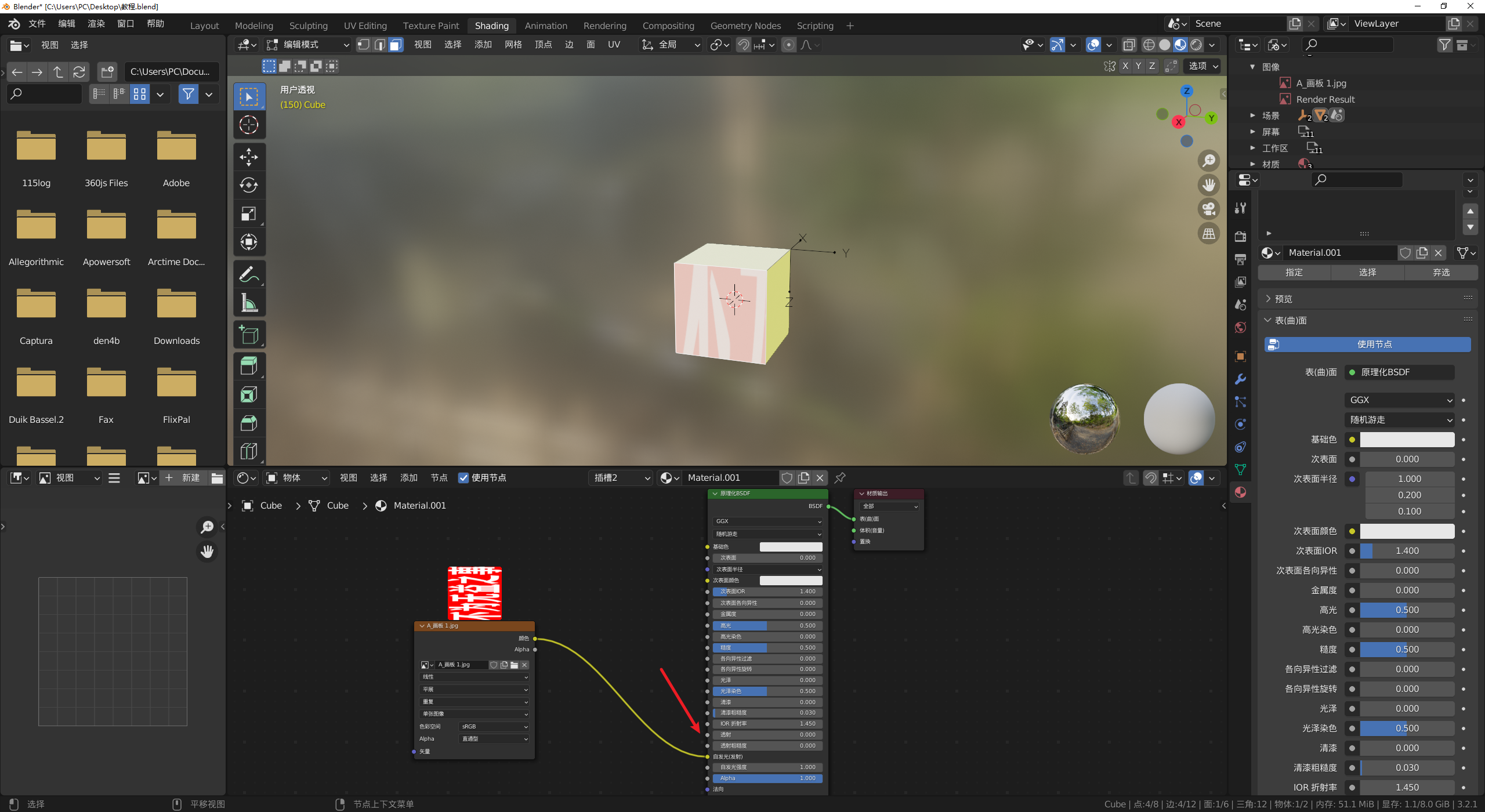Image resolution: width=1485 pixels, height=812 pixels.
Task: Open the 渲染 menu
Action: 96,24
